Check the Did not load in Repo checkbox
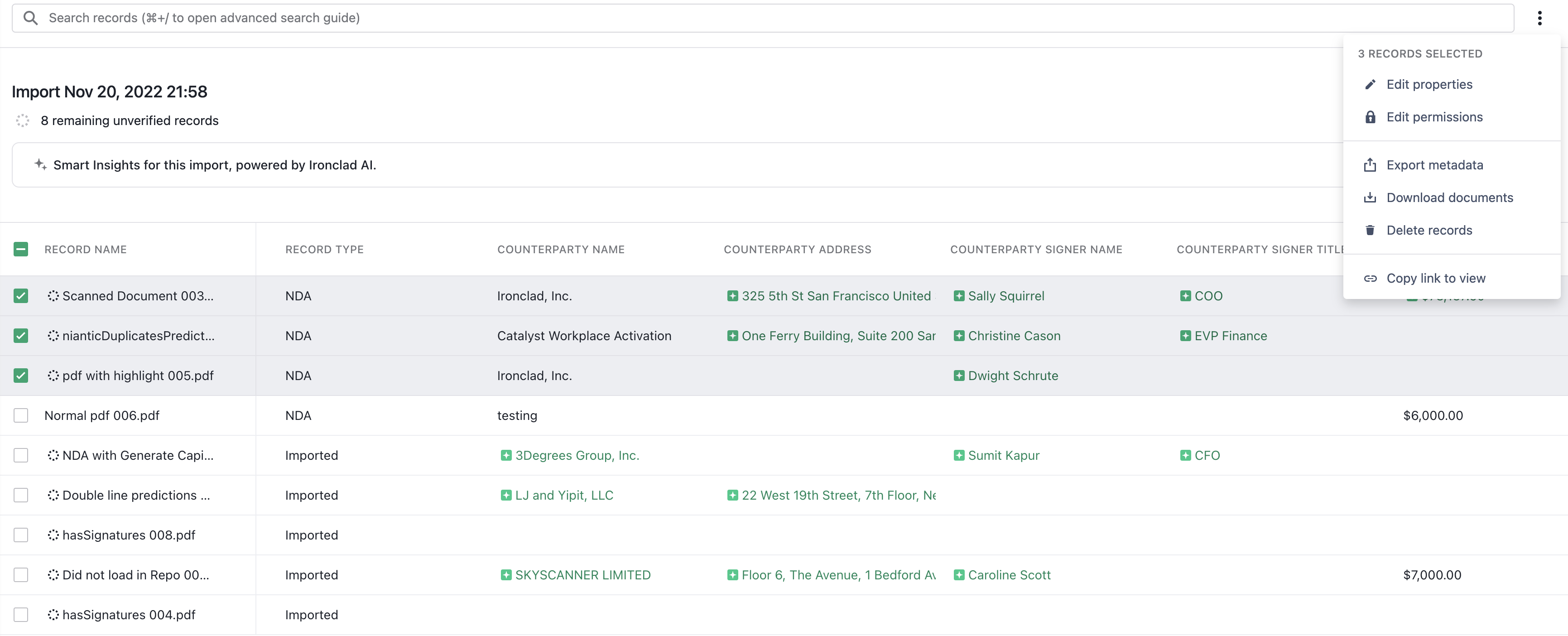The height and width of the screenshot is (636, 1568). coord(21,574)
